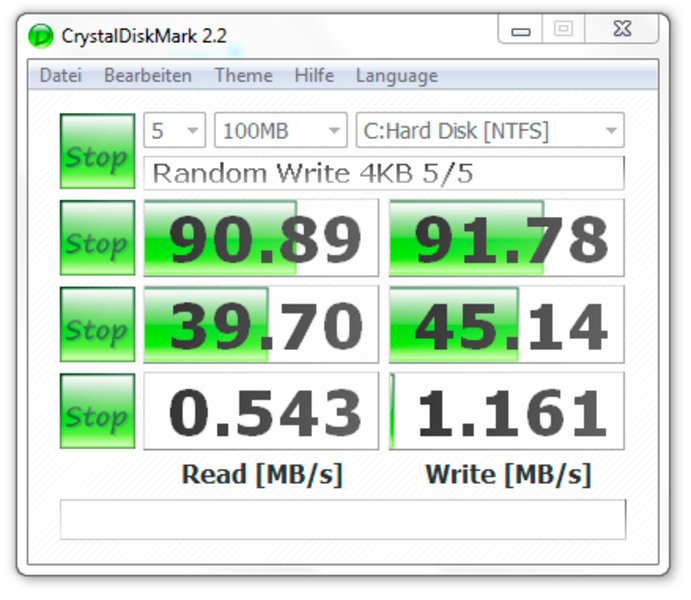This screenshot has width=691, height=600.
Task: Open the Bearbeiten menu
Action: tap(148, 75)
